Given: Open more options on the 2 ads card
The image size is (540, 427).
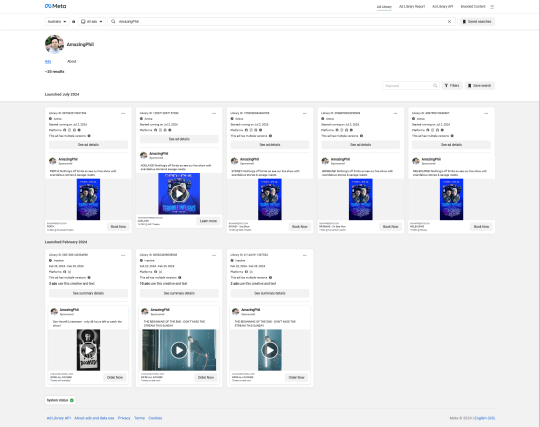Looking at the screenshot, I should tap(304, 255).
